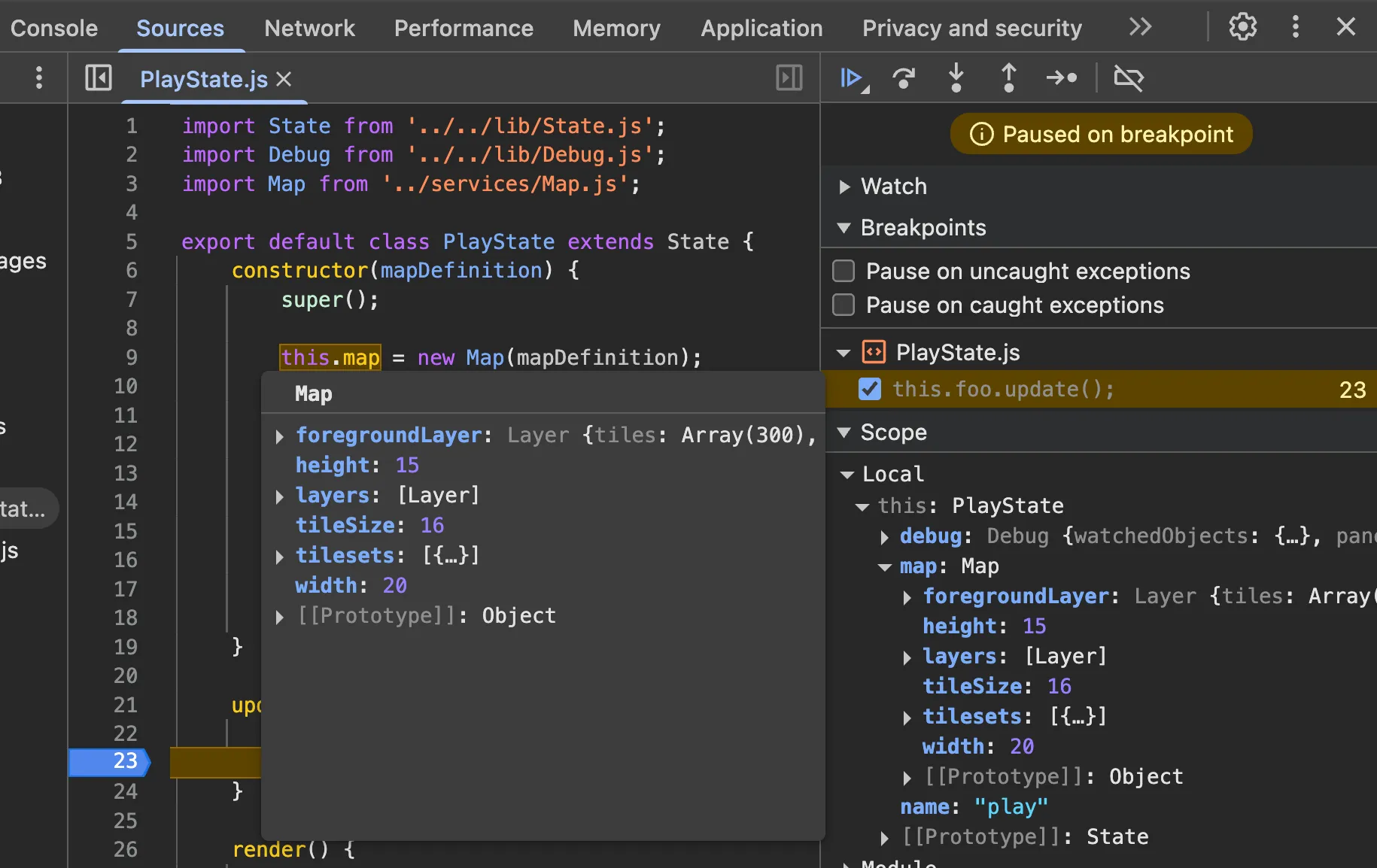Step out of current function

click(1008, 78)
